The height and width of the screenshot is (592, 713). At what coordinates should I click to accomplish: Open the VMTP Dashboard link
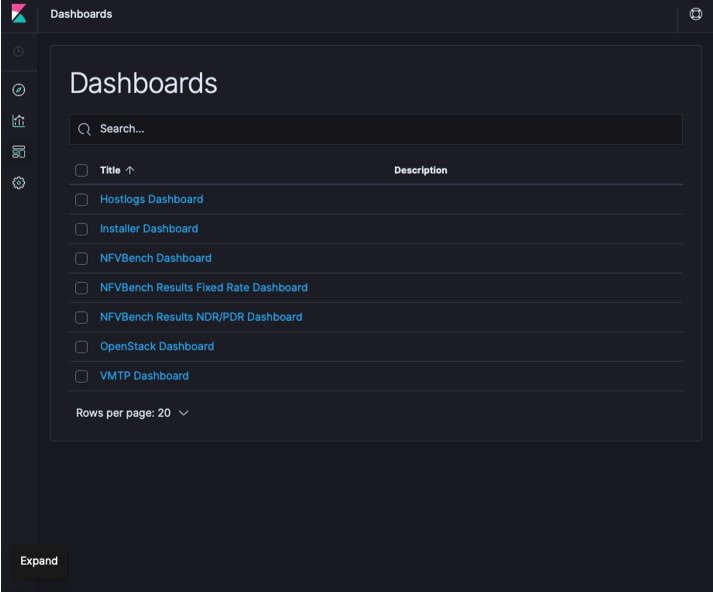coord(144,376)
